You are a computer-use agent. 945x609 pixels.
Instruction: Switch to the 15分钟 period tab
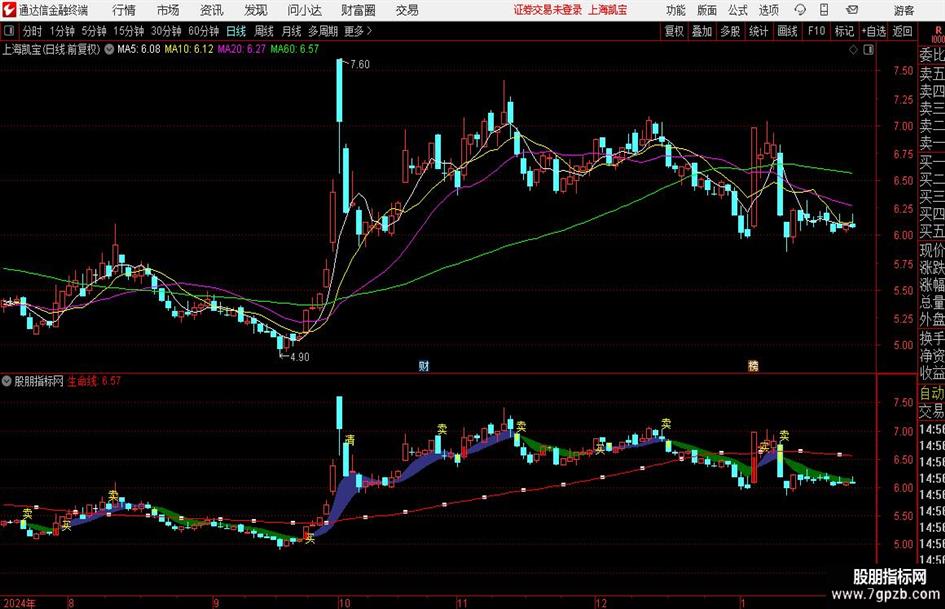129,31
